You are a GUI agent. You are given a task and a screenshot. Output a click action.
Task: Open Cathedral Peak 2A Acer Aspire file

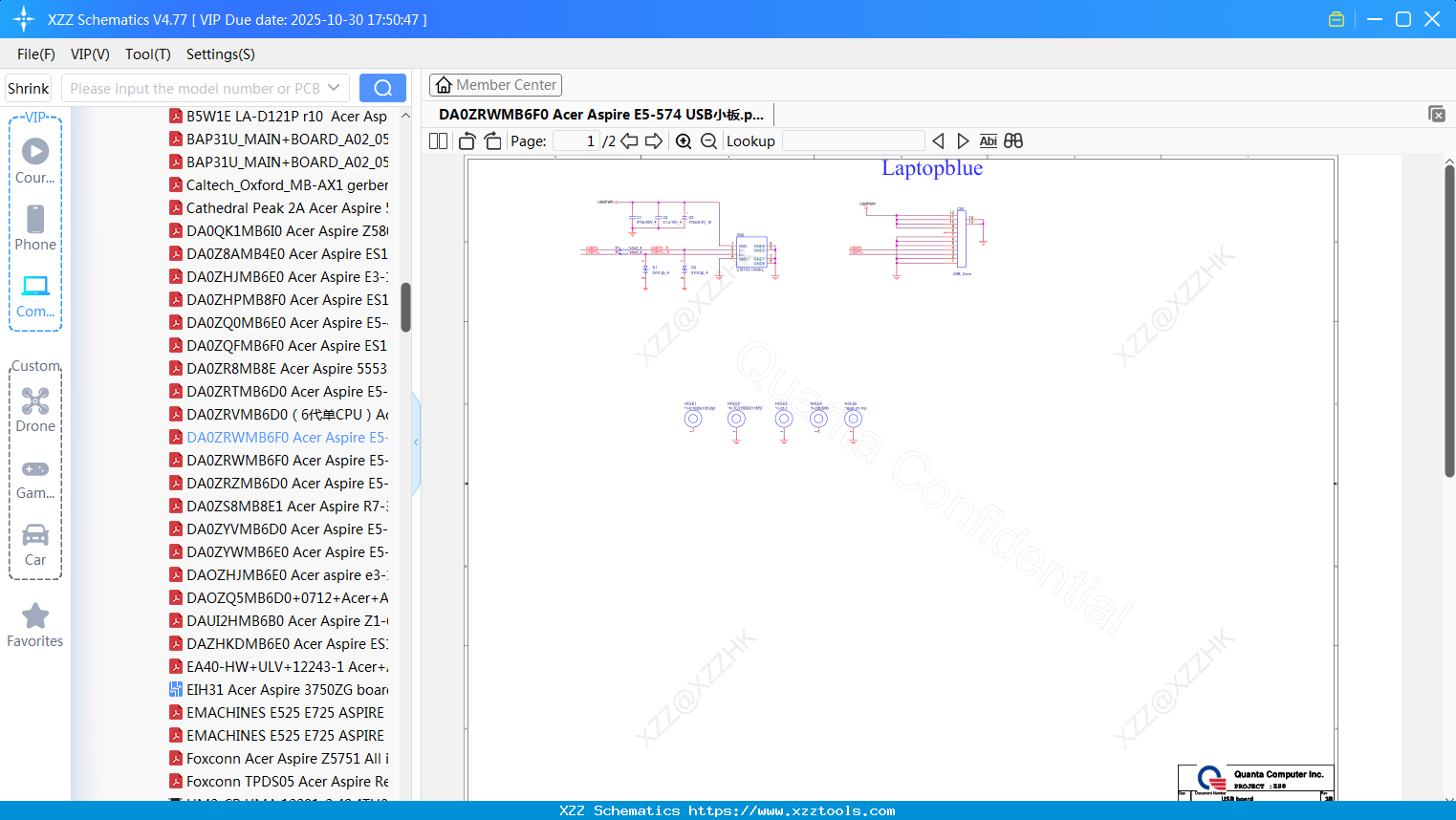tap(278, 207)
